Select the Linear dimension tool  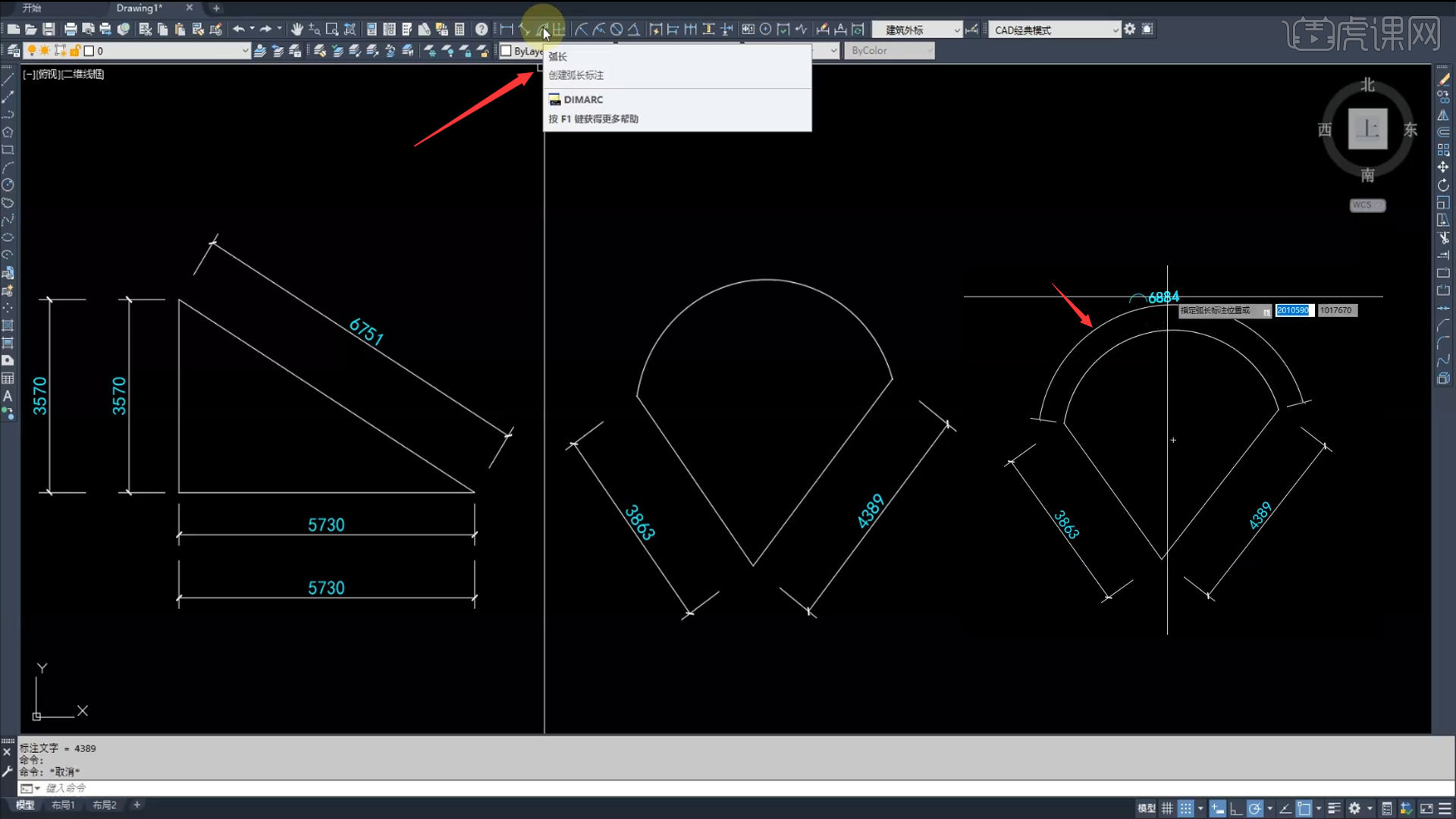pos(507,30)
